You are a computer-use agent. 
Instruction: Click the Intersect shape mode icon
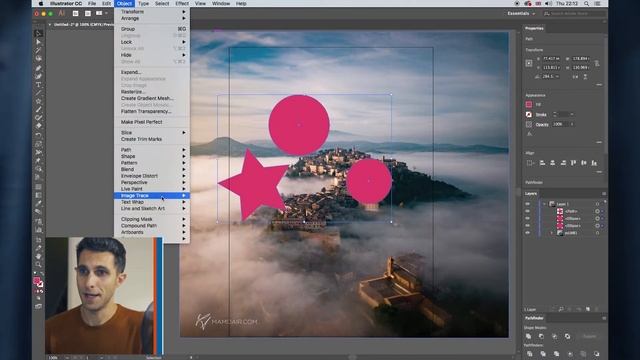[554, 336]
